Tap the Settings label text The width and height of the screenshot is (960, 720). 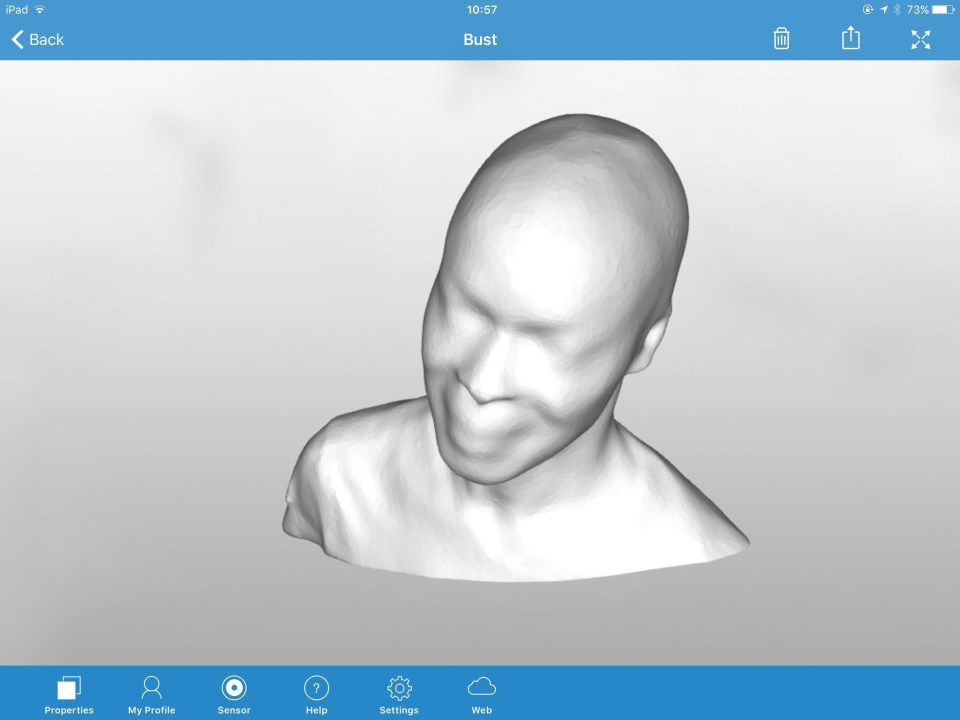(x=399, y=710)
